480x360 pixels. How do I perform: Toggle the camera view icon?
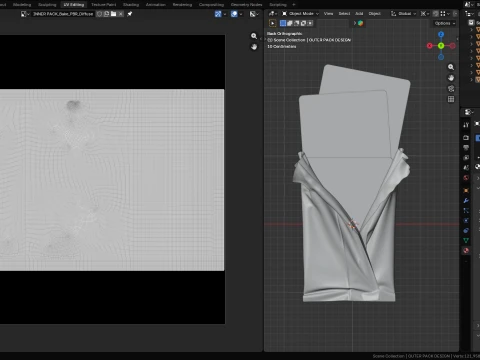click(451, 89)
